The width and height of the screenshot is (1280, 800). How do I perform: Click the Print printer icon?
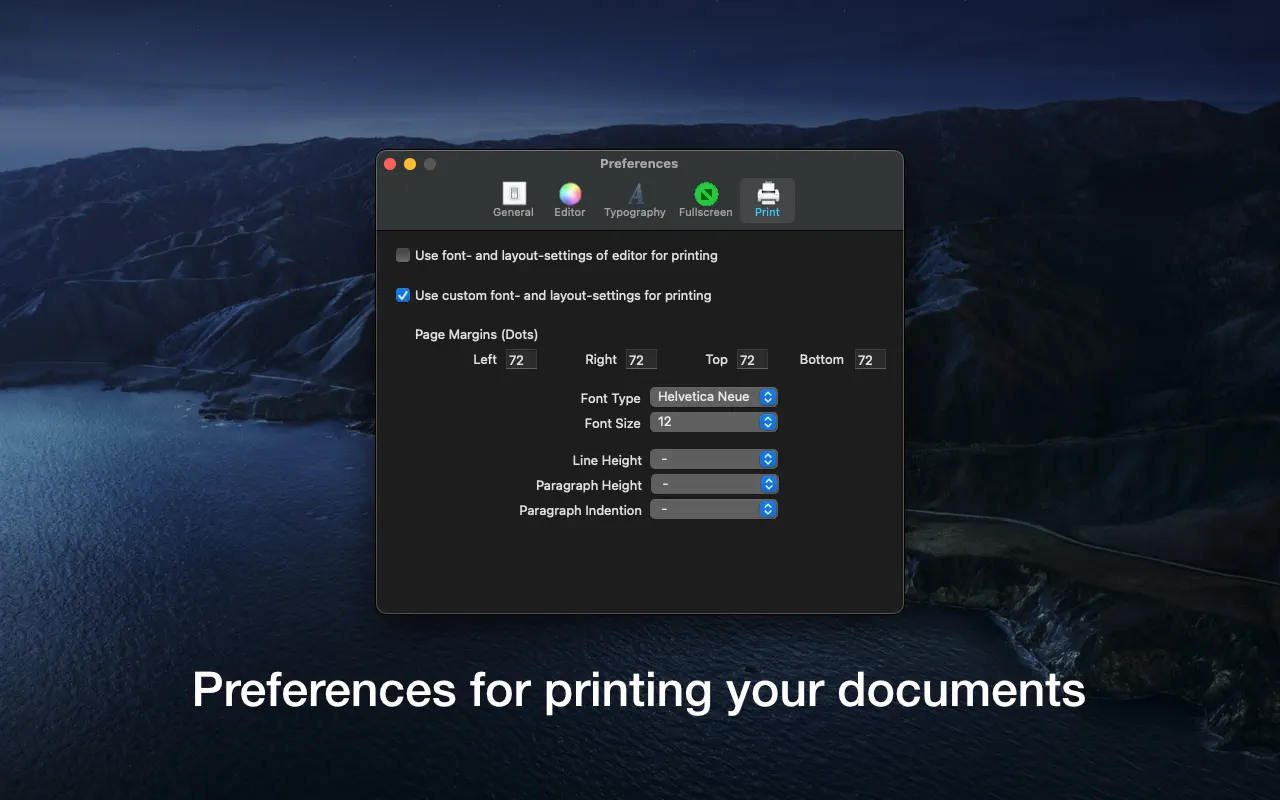(x=767, y=194)
